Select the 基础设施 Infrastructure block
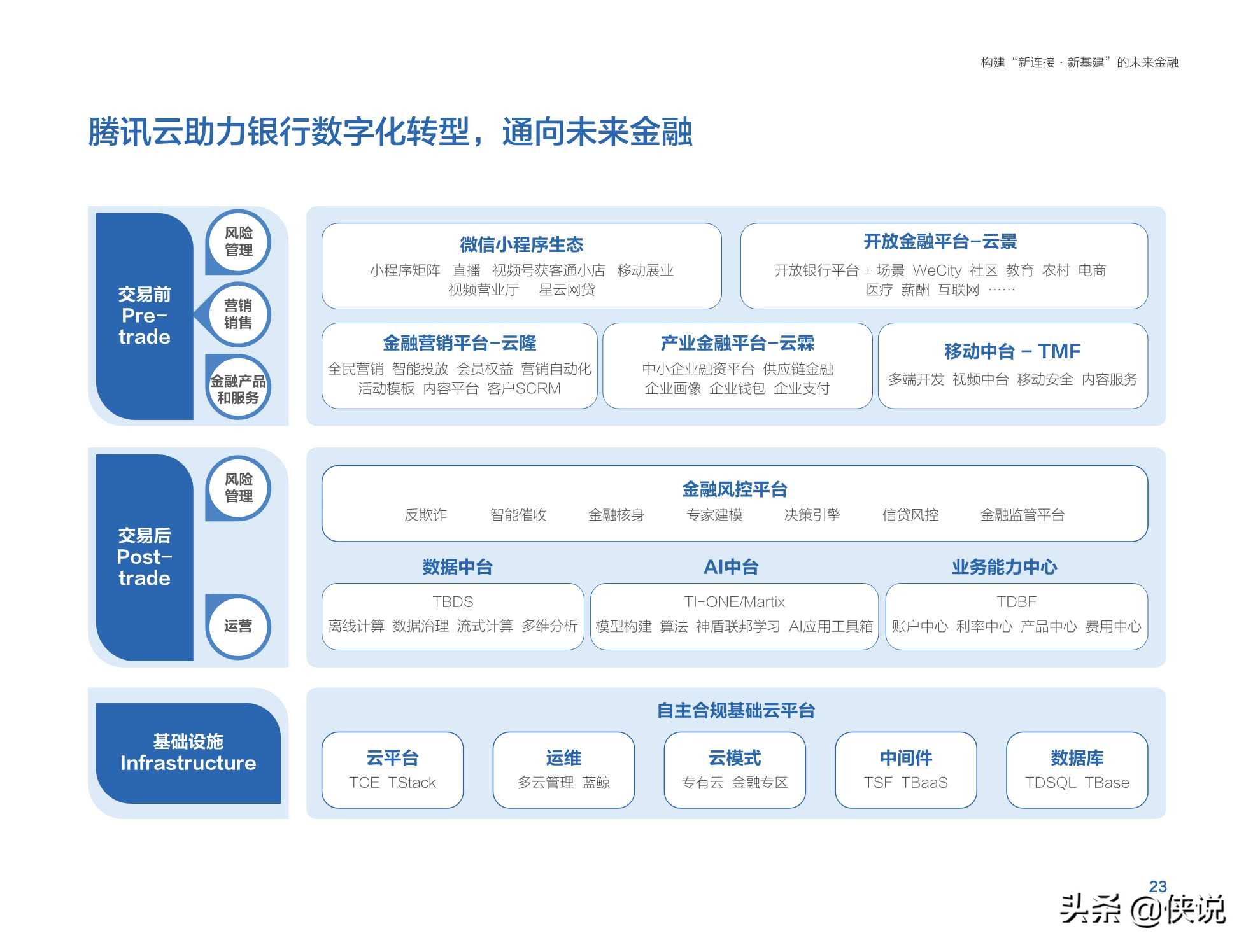The image size is (1253, 952). coord(188,753)
